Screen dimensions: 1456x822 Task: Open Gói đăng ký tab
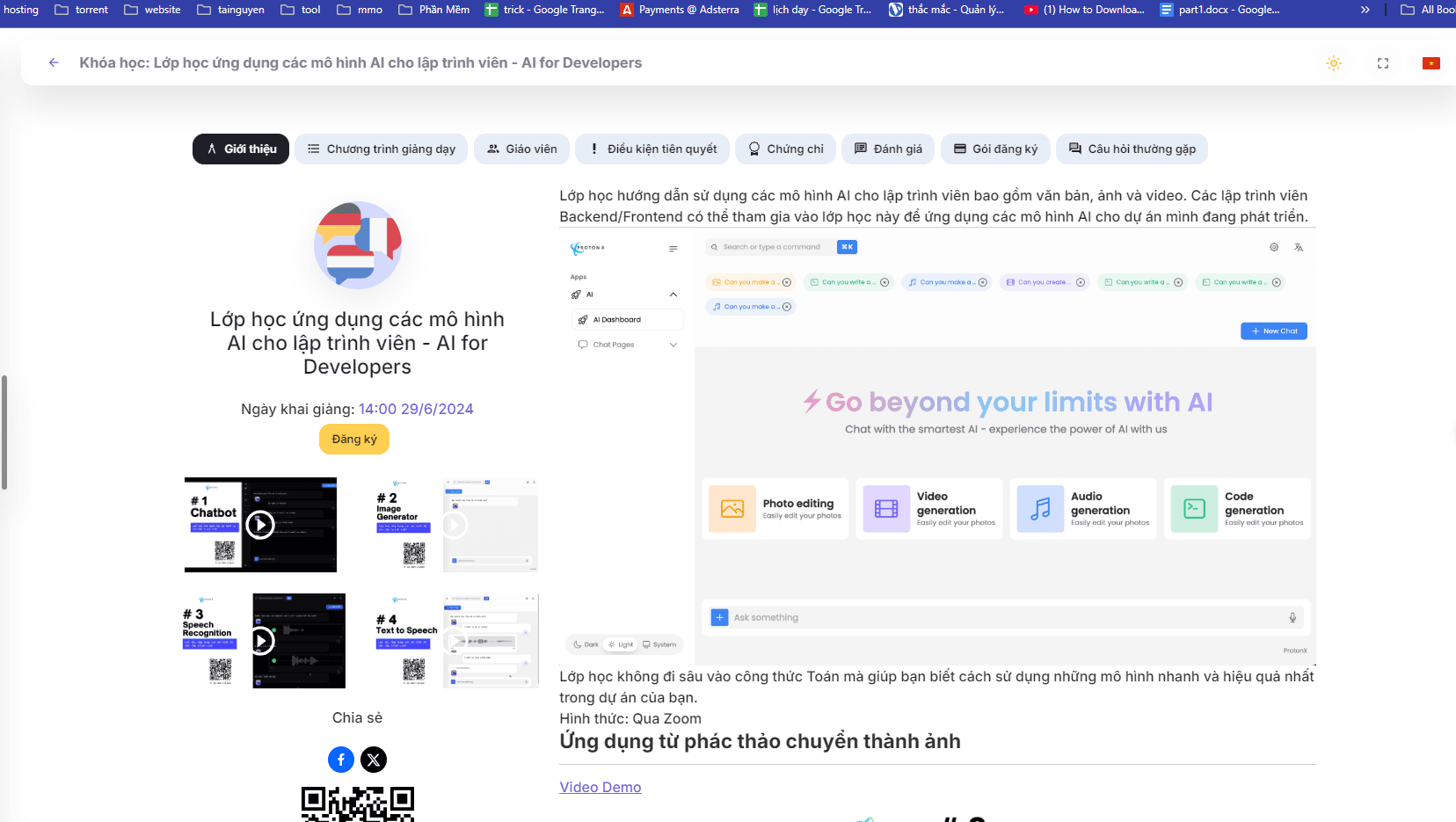click(x=995, y=149)
